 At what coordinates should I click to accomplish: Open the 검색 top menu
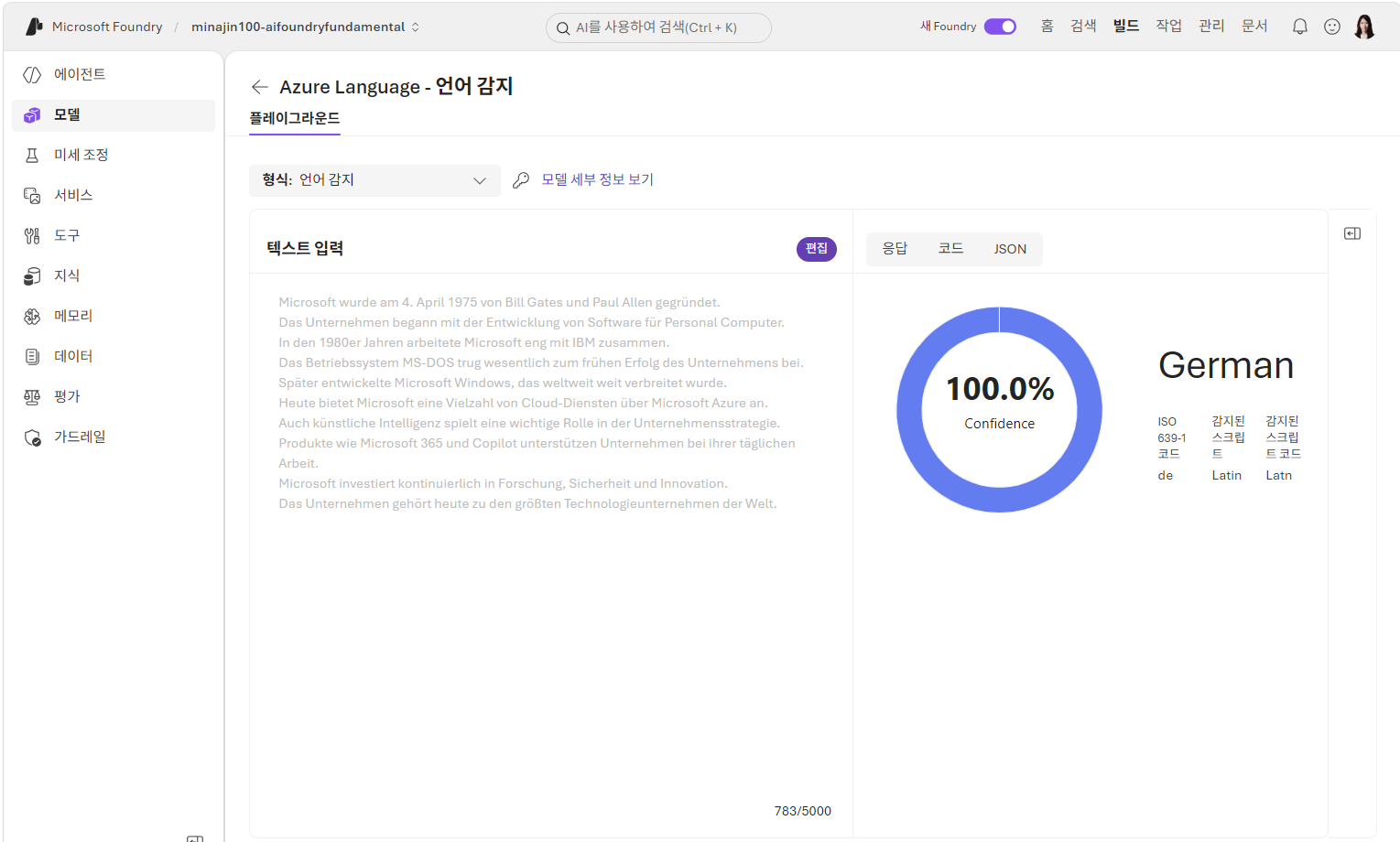(x=1083, y=26)
